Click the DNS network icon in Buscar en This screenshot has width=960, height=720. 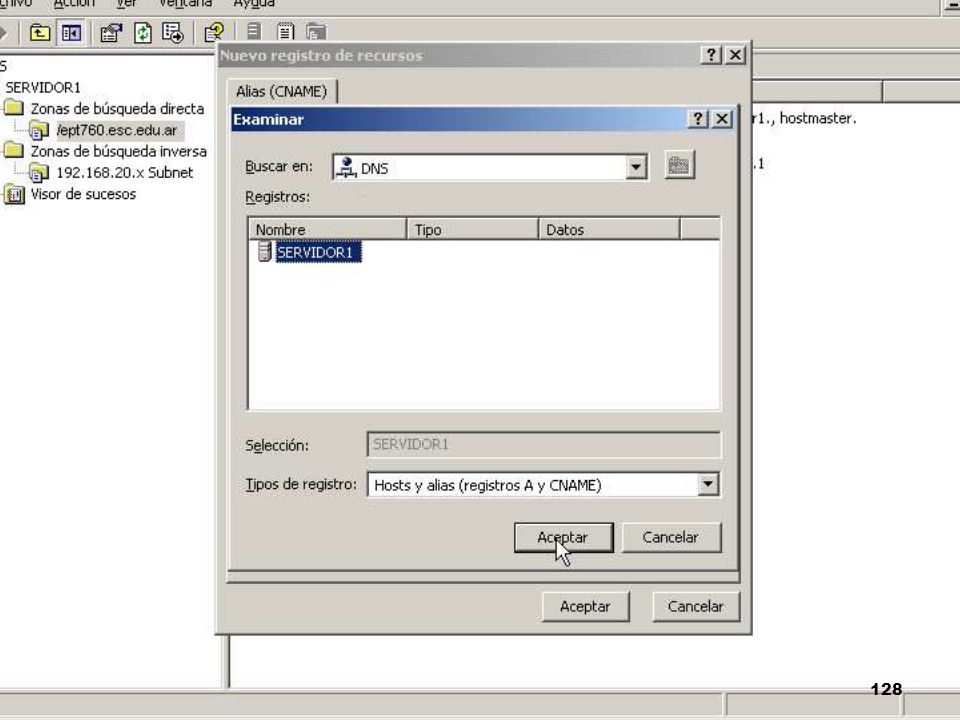(x=346, y=167)
